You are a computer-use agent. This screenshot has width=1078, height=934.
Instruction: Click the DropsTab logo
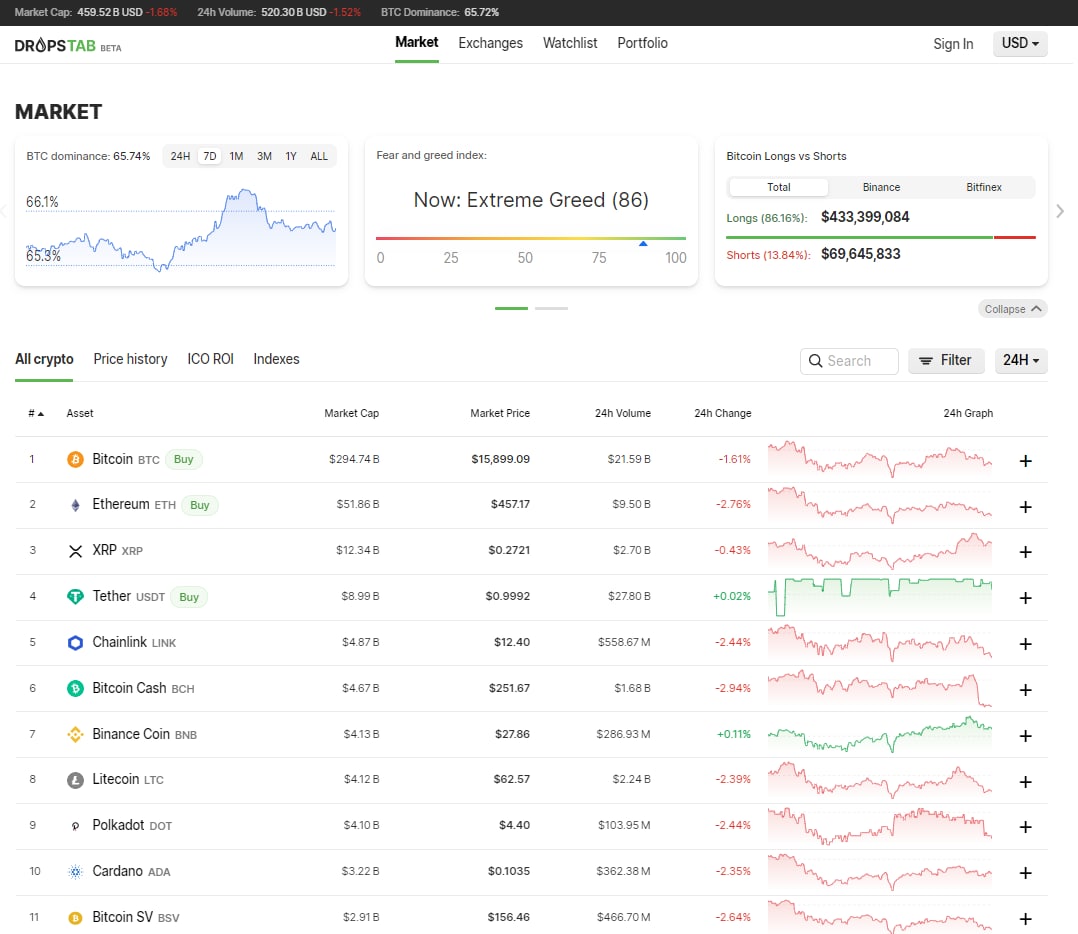click(67, 45)
